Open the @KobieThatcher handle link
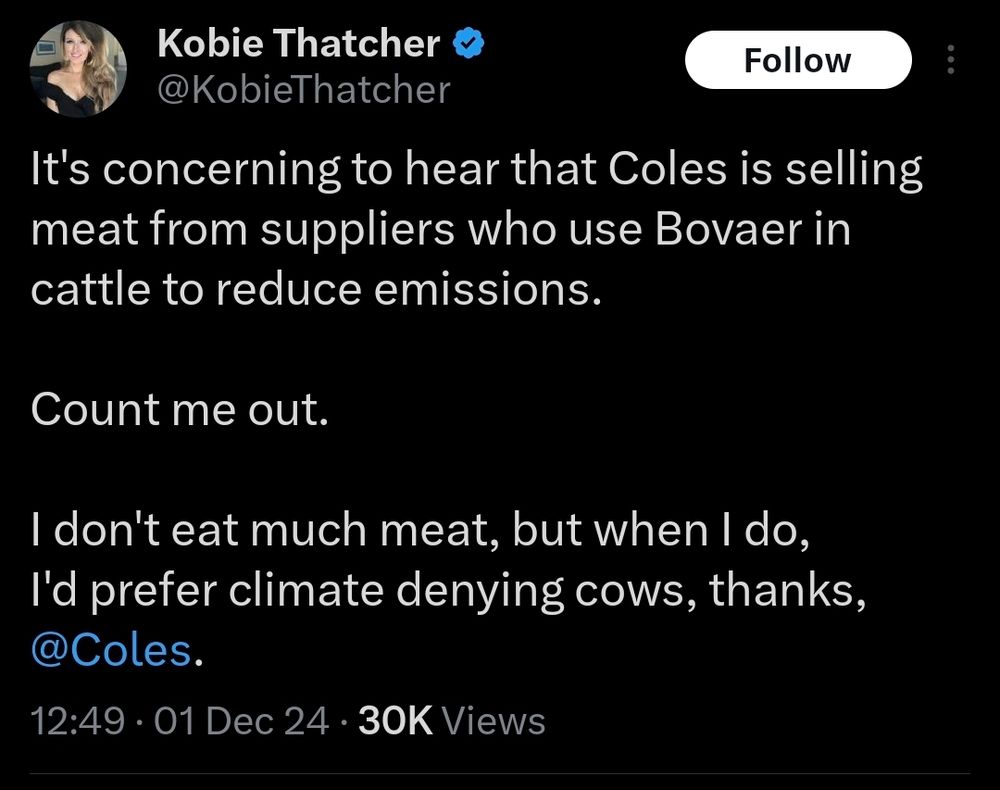The height and width of the screenshot is (790, 1000). tap(304, 90)
